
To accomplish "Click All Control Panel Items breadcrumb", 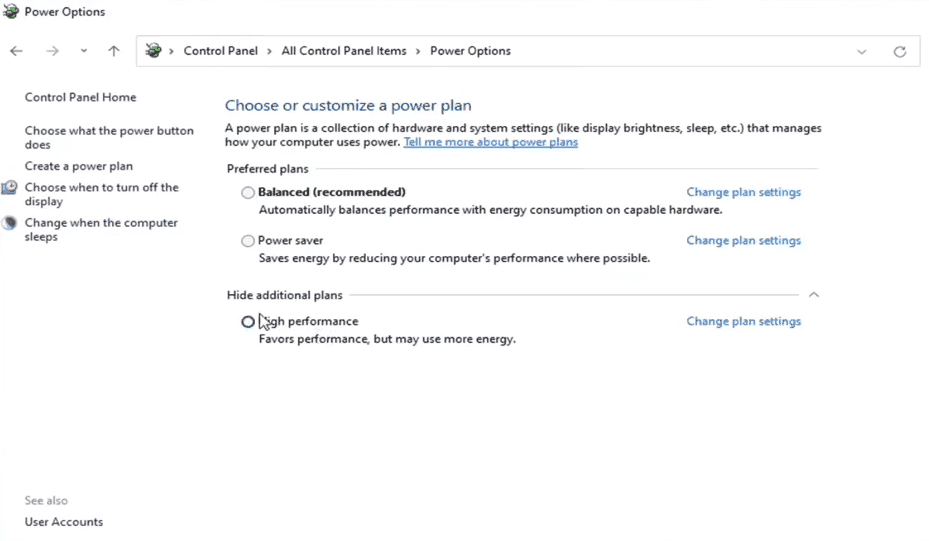I will tap(344, 51).
